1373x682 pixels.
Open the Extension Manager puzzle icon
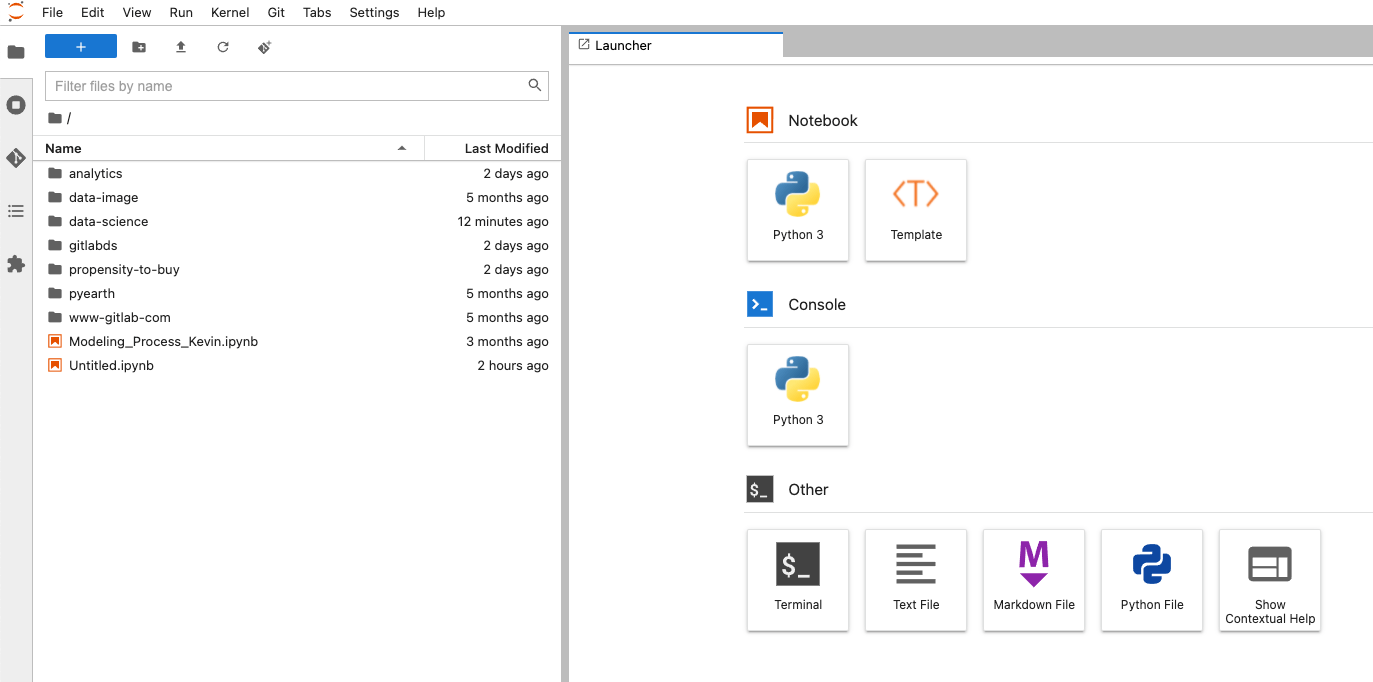click(16, 264)
